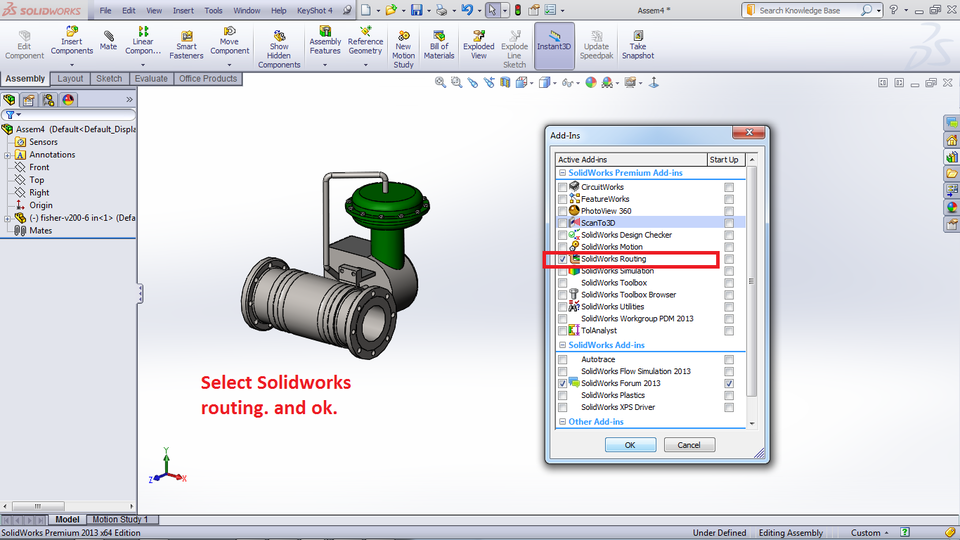The height and width of the screenshot is (540, 960).
Task: Enable the SolidWorks Toolbox checkbox
Action: [563, 283]
